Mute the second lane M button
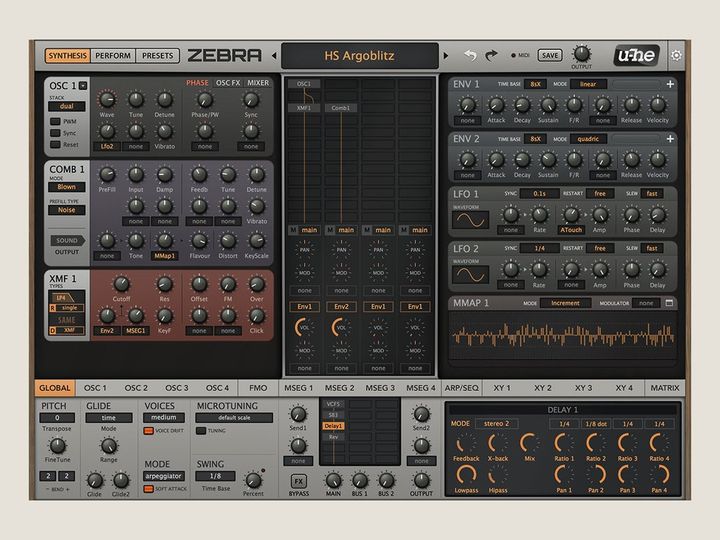Viewport: 720px width, 540px height. pos(330,230)
